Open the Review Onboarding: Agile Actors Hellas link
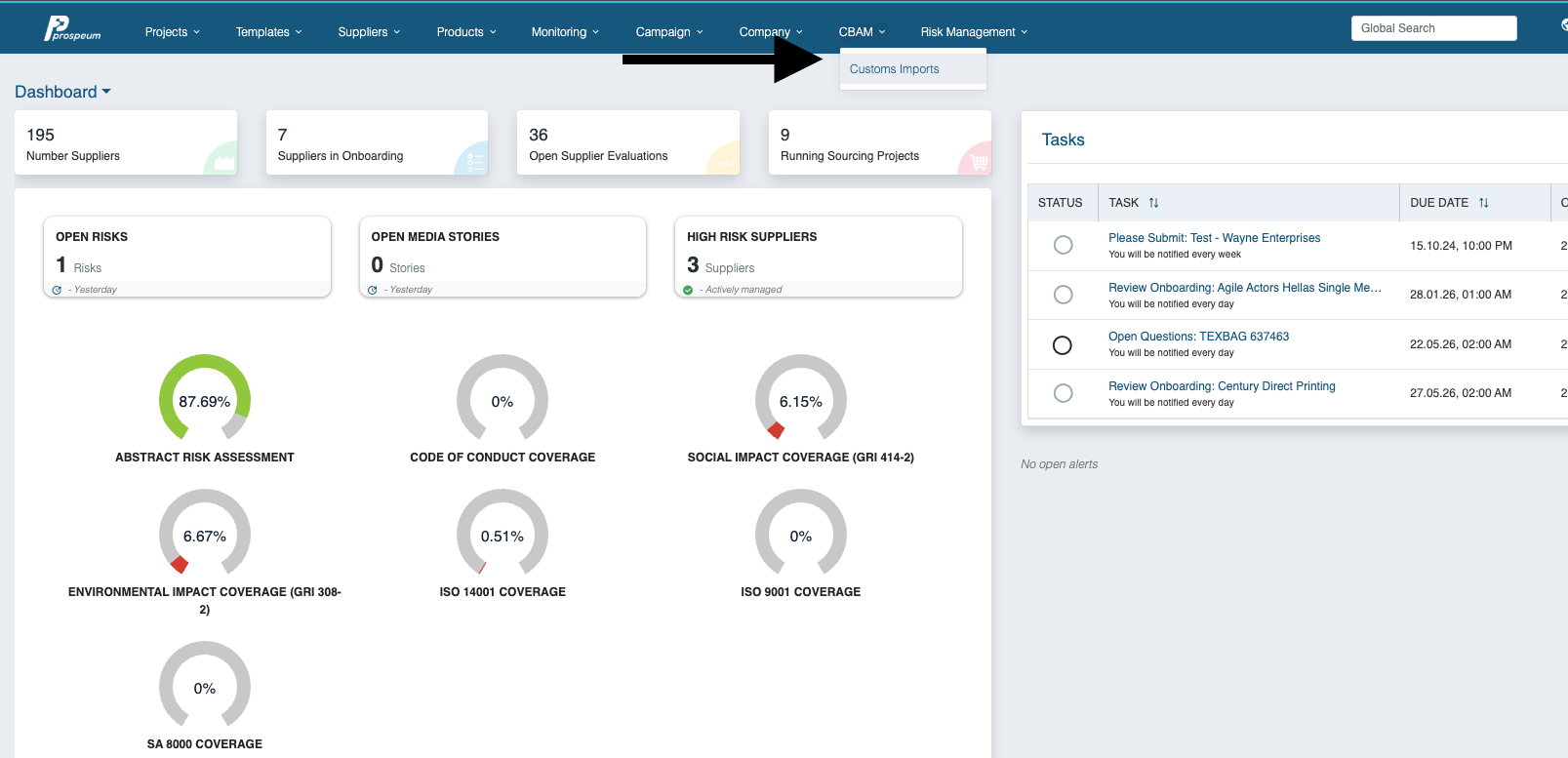Screen dimensions: 1568x758 pos(1245,288)
